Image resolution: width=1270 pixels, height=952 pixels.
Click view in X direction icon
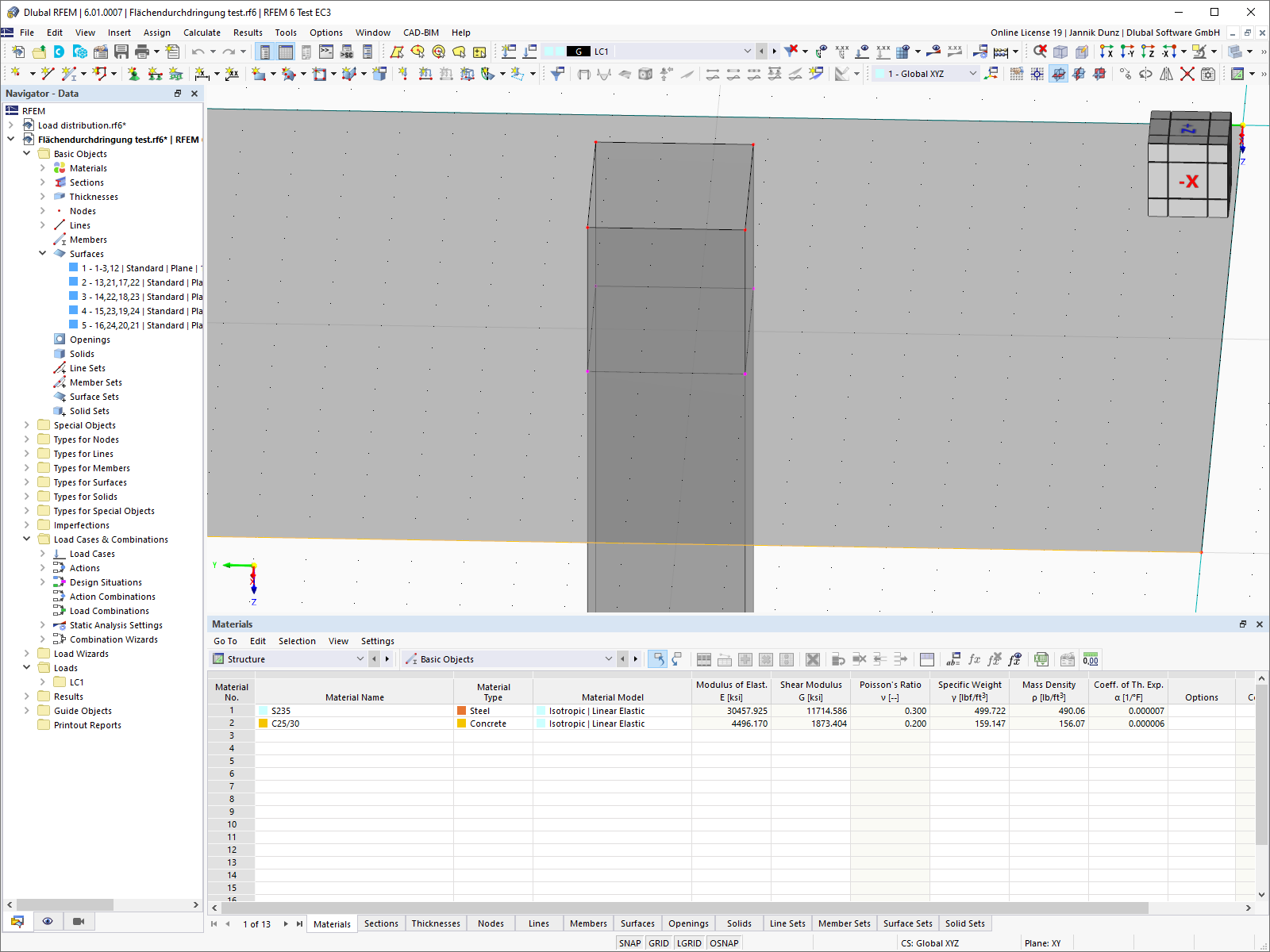tap(1106, 52)
